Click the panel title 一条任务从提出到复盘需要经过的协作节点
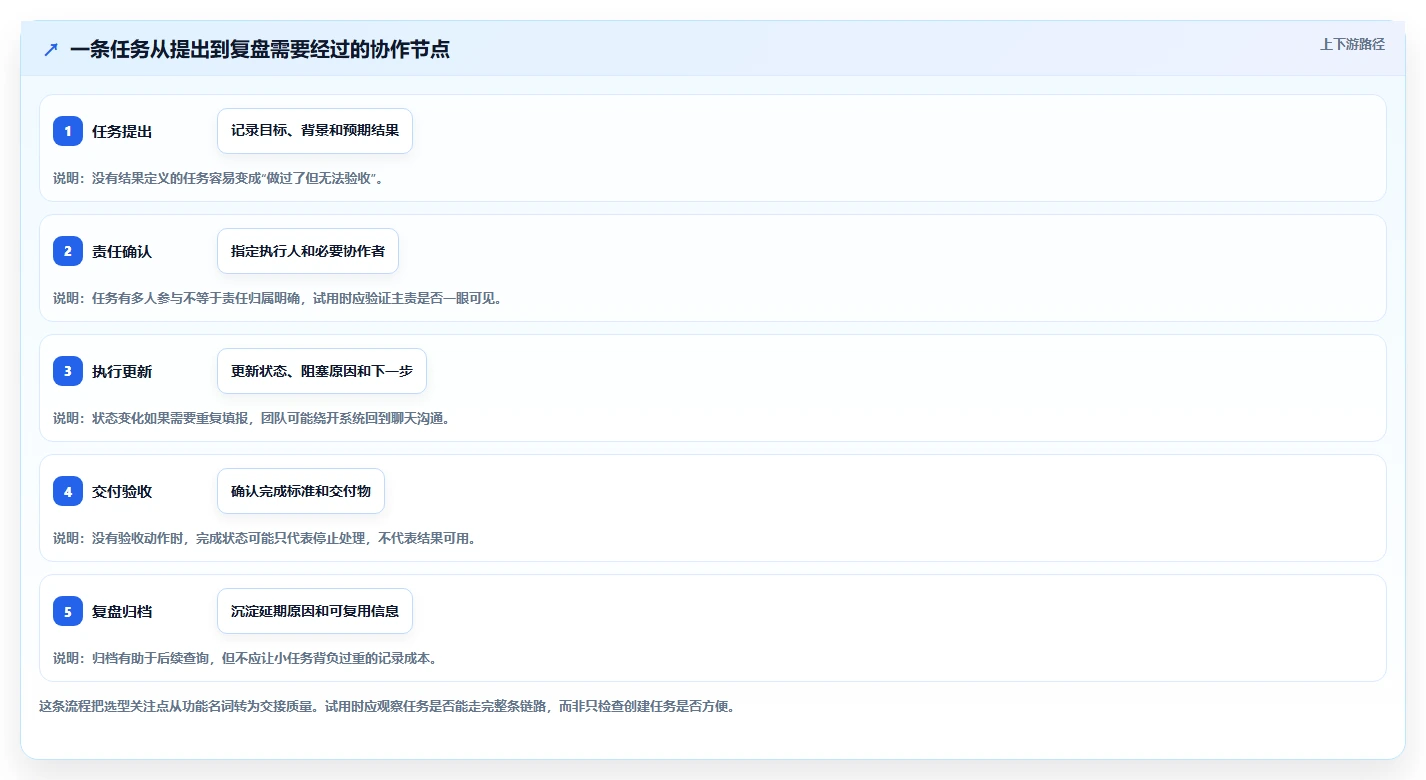Screen dimensions: 1426x780 (260, 50)
